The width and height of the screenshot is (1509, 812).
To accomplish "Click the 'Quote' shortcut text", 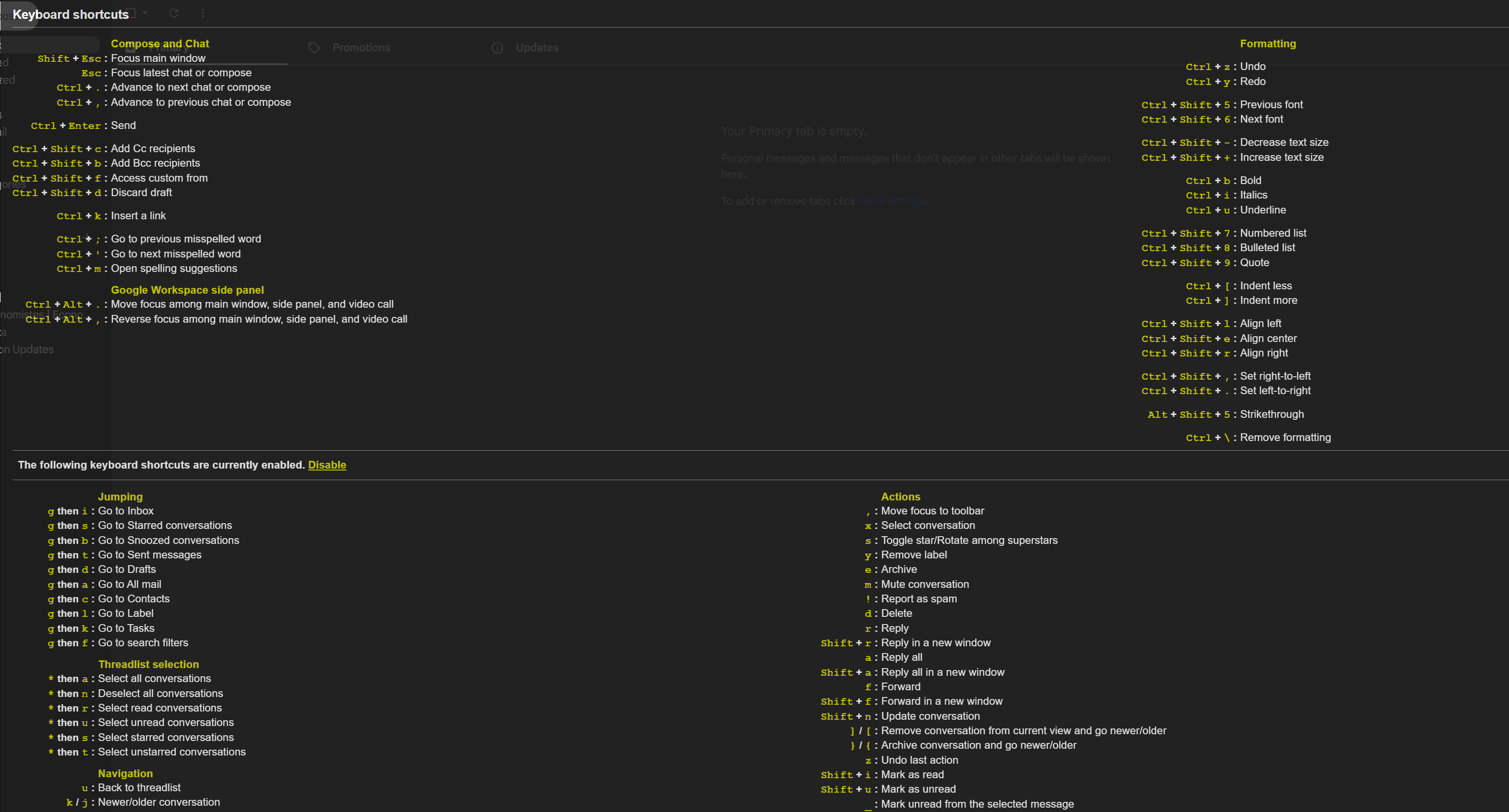I will click(1254, 263).
